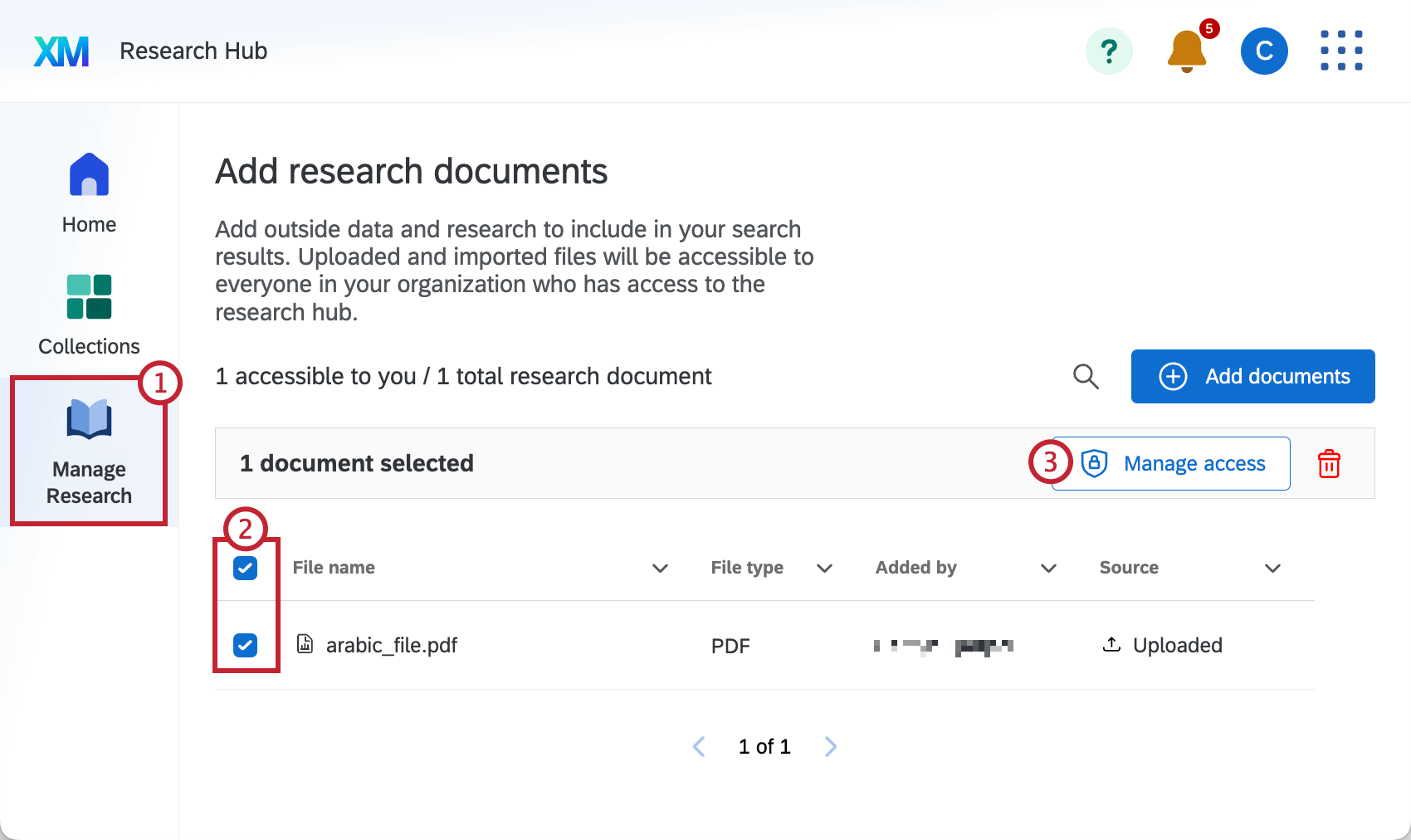Go to next page with right arrow
This screenshot has height=840, width=1411.
pos(830,746)
